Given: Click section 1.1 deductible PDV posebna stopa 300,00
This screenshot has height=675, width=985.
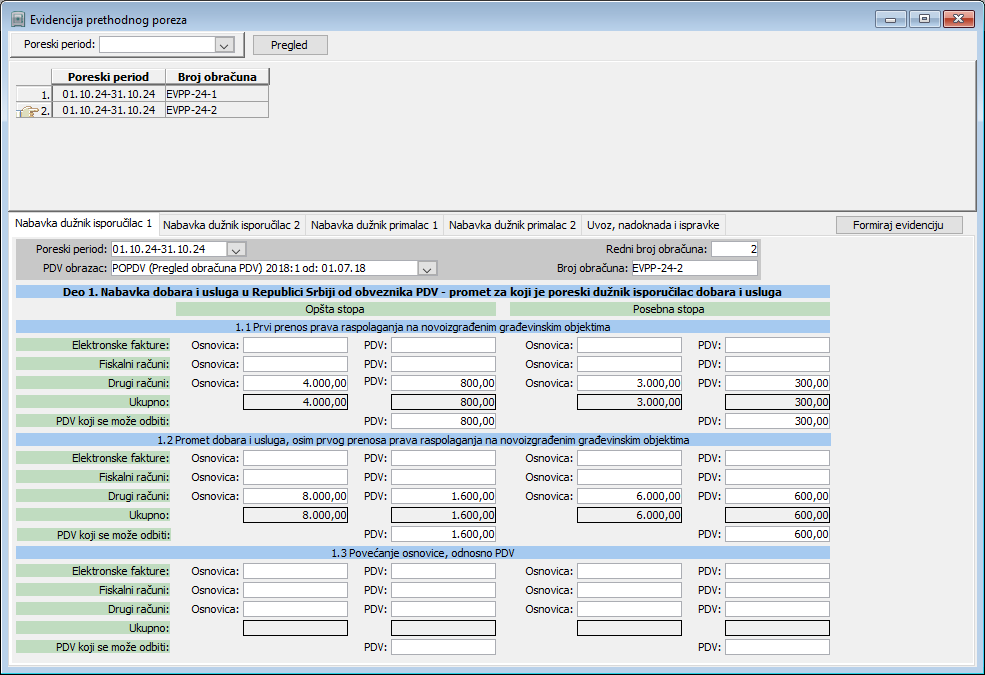Looking at the screenshot, I should pyautogui.click(x=777, y=421).
